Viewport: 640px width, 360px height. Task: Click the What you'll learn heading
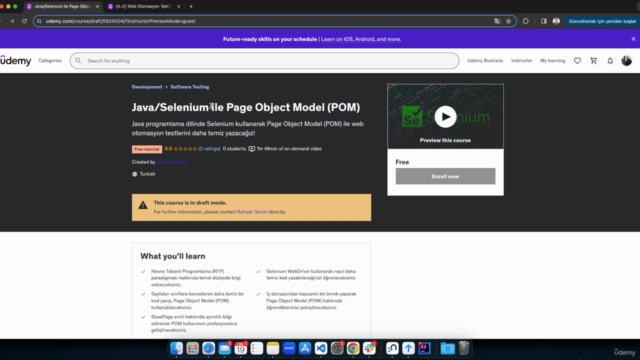(173, 256)
